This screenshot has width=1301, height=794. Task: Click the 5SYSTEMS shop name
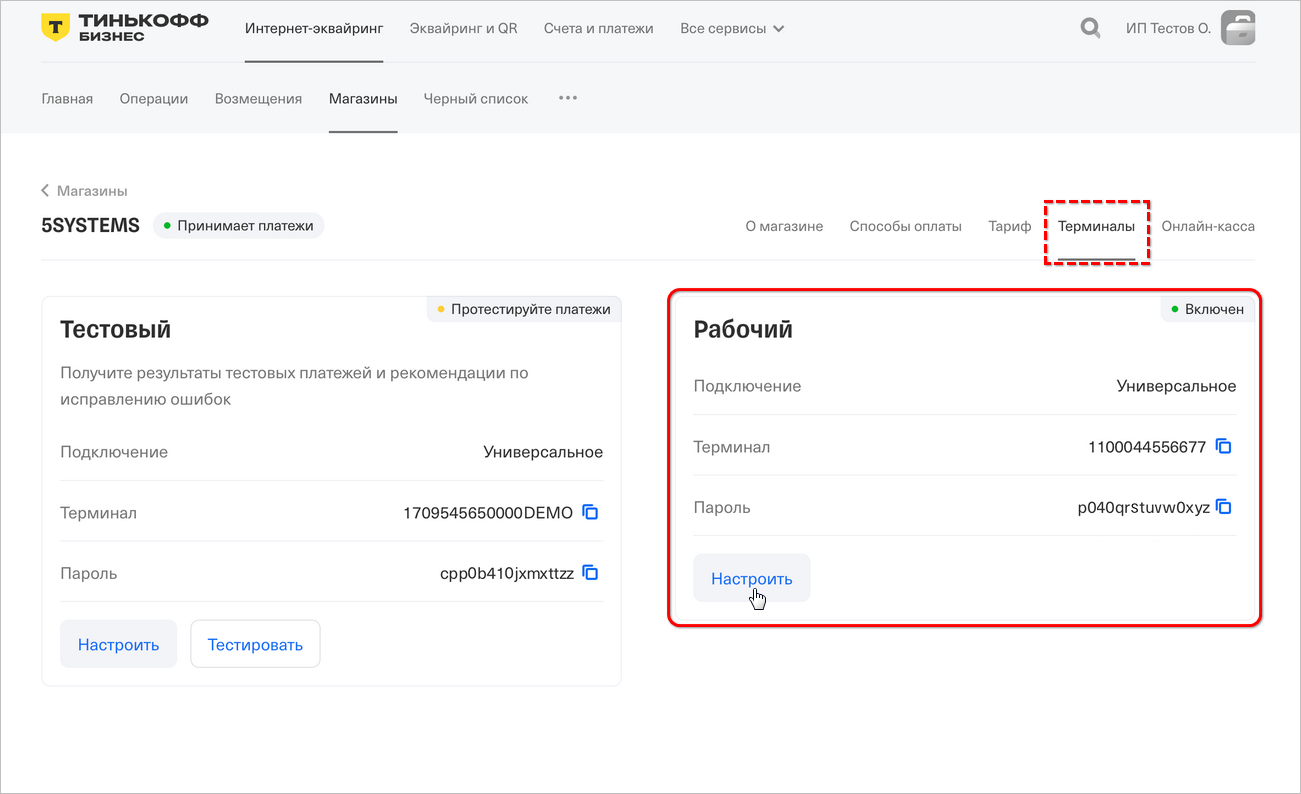click(90, 225)
